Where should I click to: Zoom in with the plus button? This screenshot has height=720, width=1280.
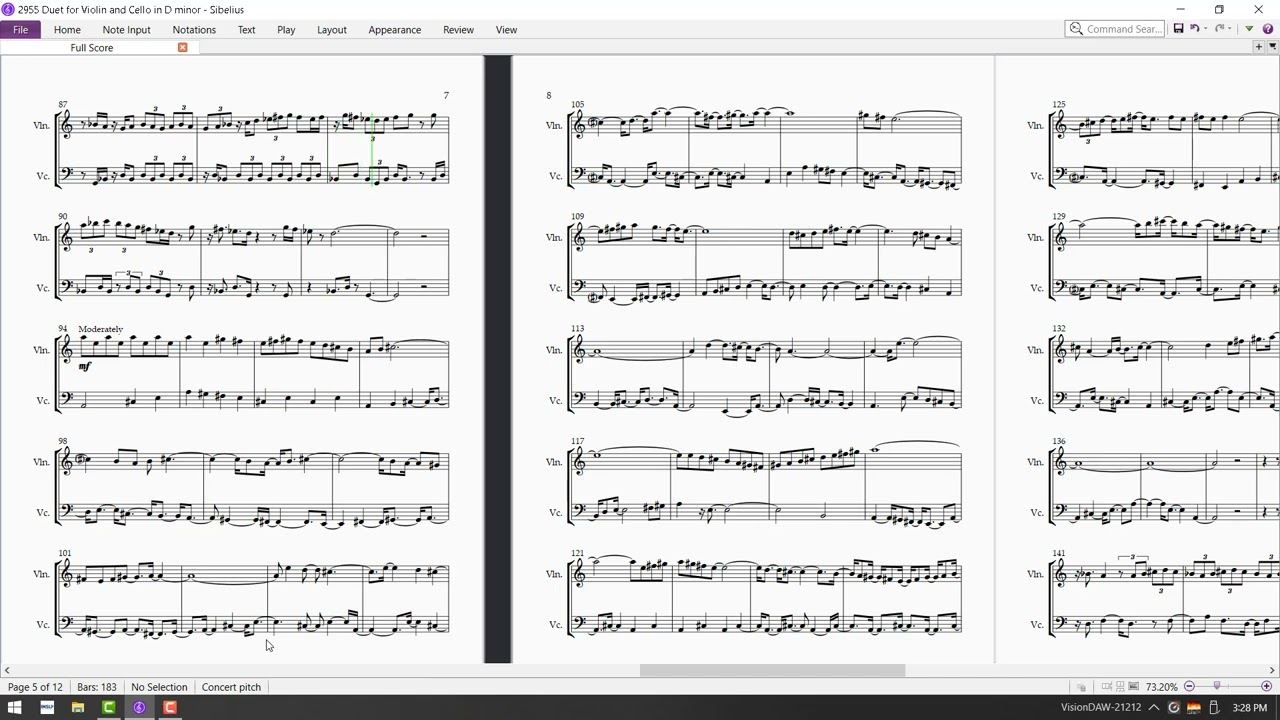tap(1266, 686)
